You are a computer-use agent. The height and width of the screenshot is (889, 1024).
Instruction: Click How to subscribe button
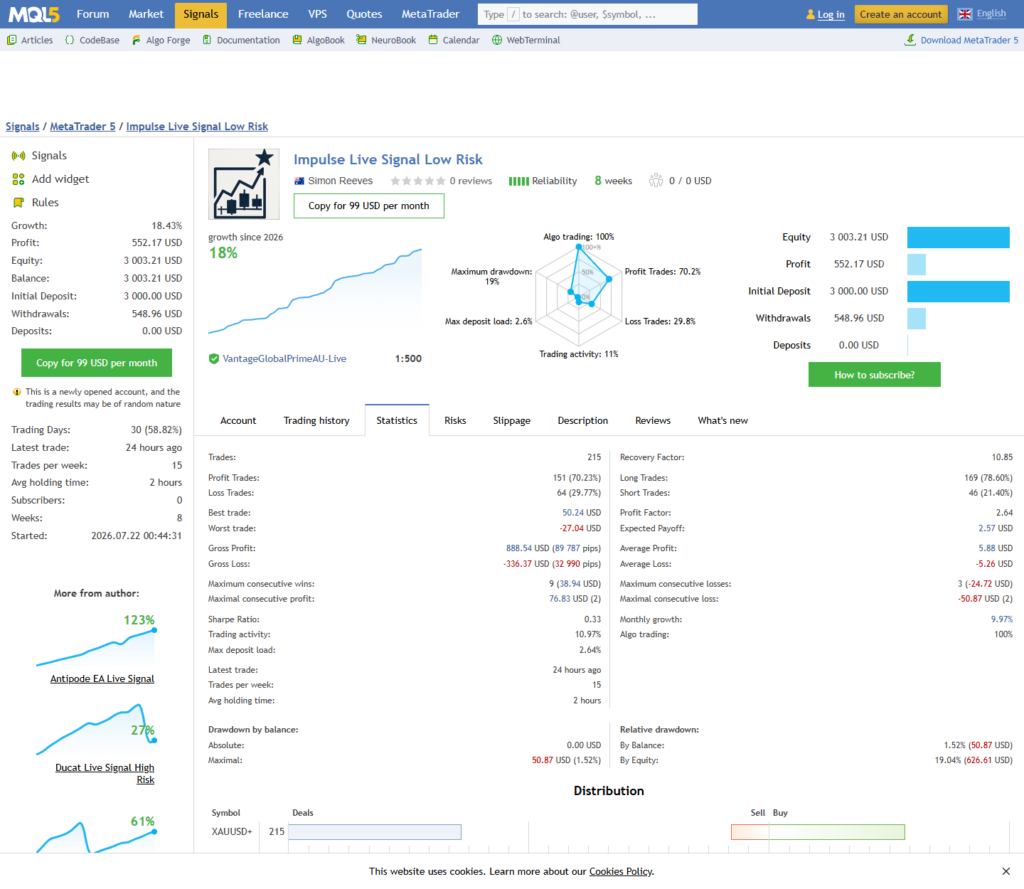point(874,375)
